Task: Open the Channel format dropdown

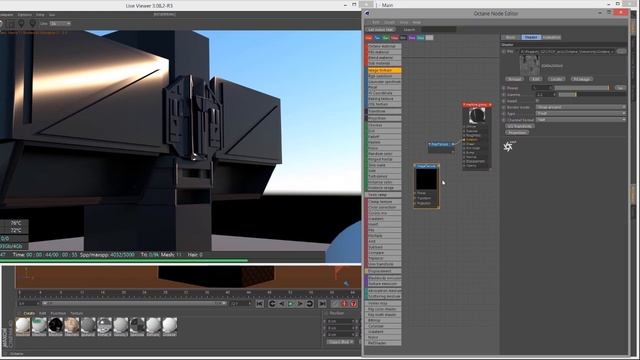Action: 580,120
